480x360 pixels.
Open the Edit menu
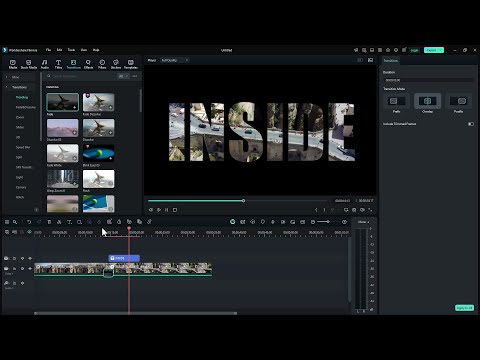coord(59,50)
